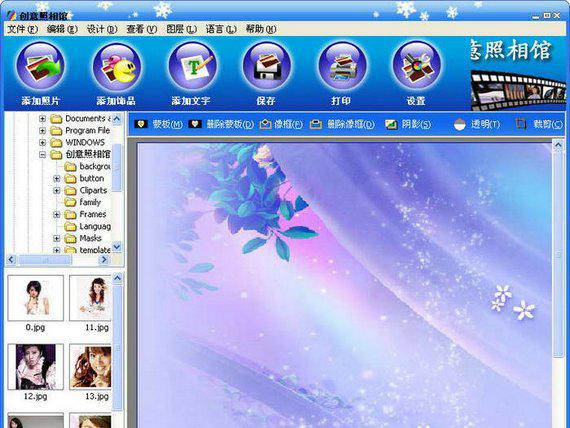Open the 编辑(E) menu

coord(62,29)
